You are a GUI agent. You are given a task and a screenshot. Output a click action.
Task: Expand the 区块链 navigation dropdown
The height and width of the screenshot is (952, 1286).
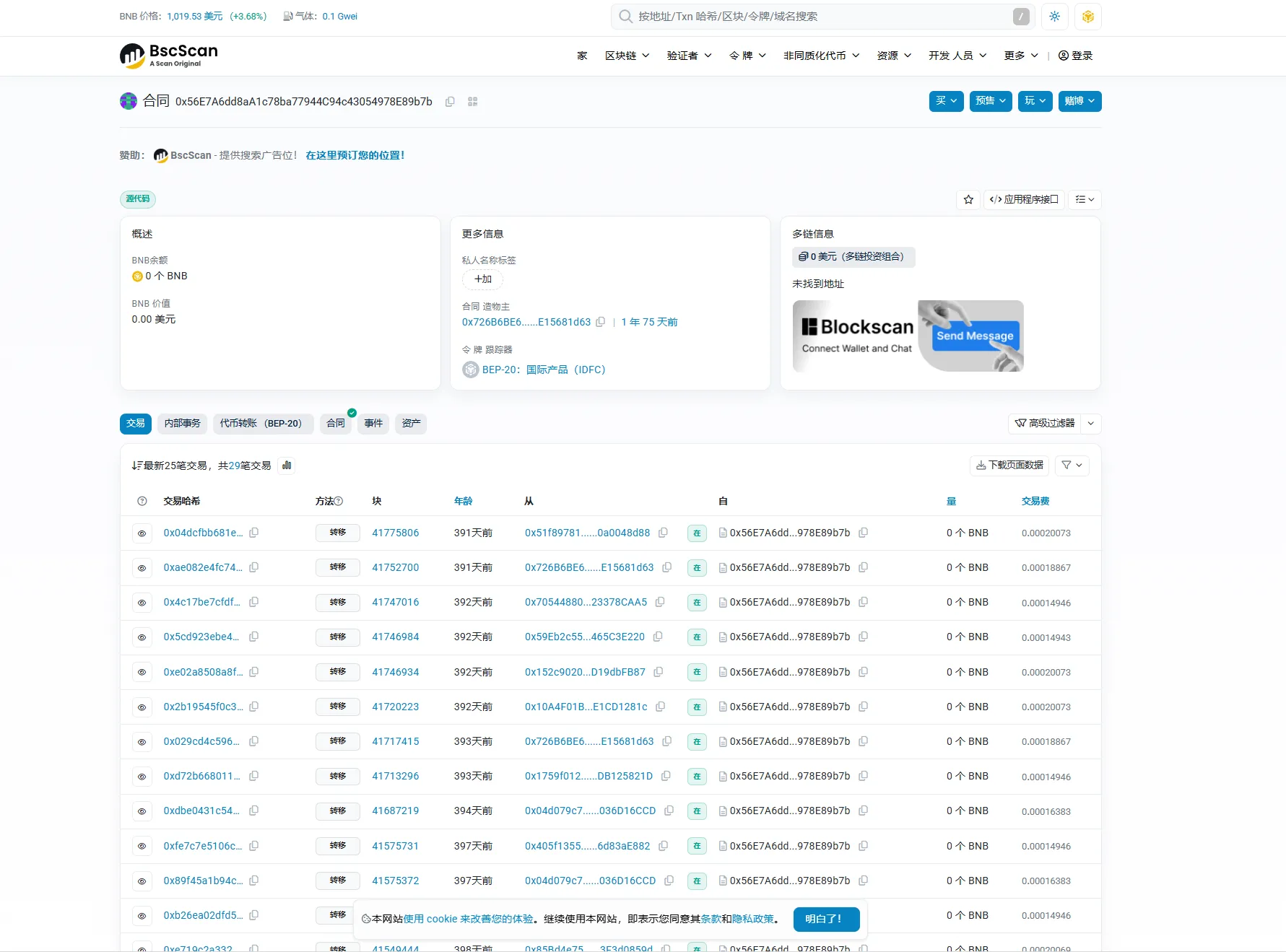(627, 56)
